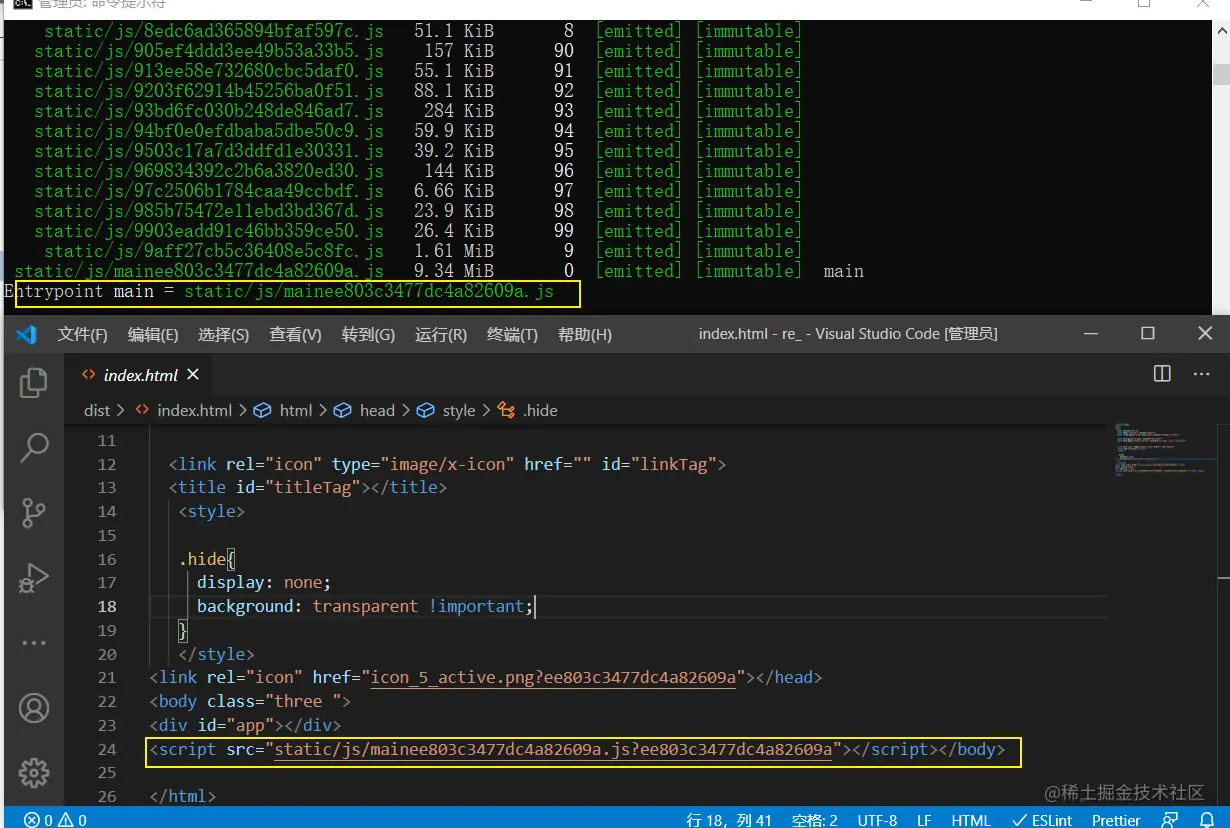Screen dimensions: 1230x828
Task: Close the index.html editor tab
Action: pos(193,374)
